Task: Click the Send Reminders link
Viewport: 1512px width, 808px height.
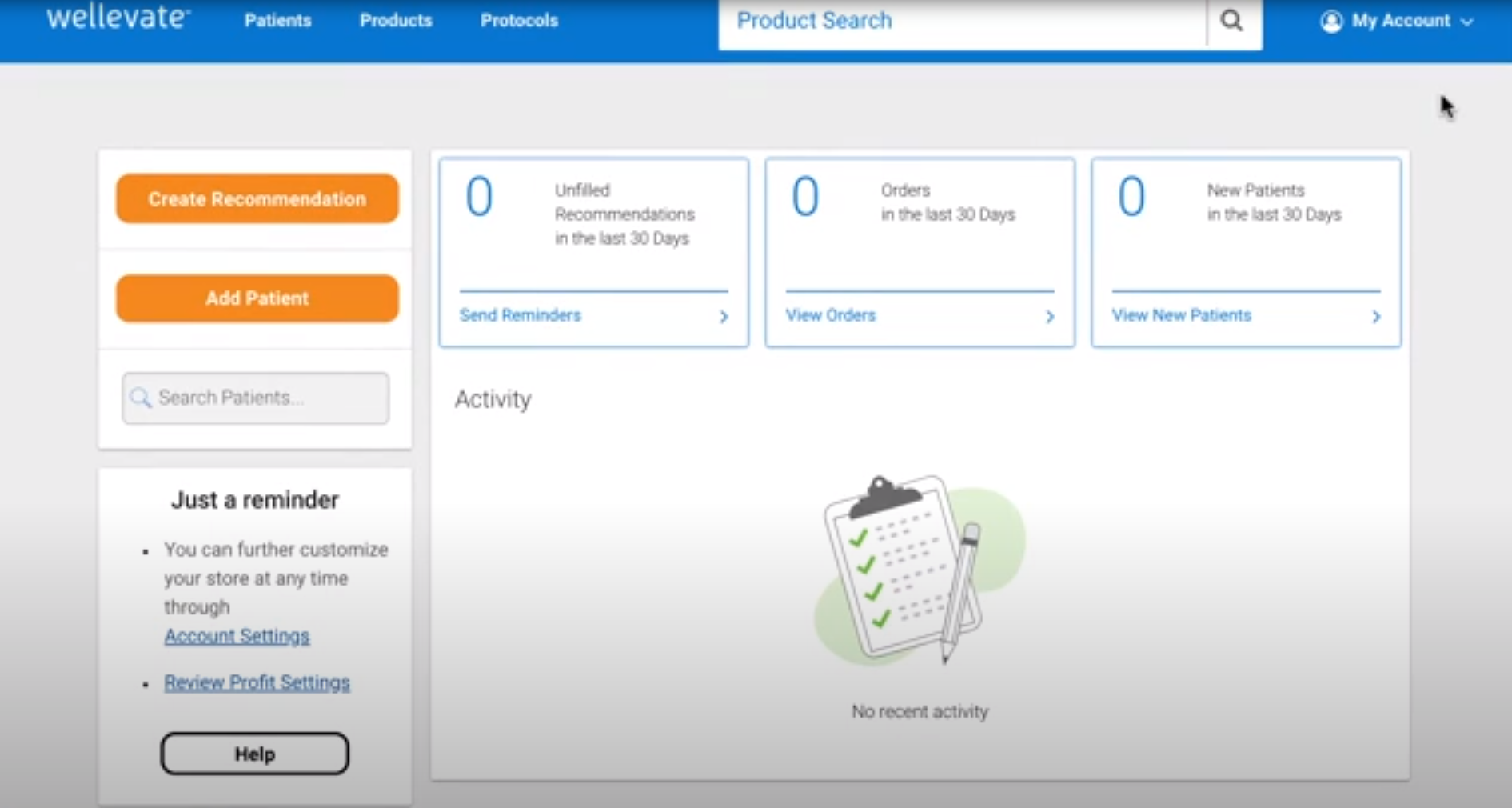Action: click(x=520, y=315)
